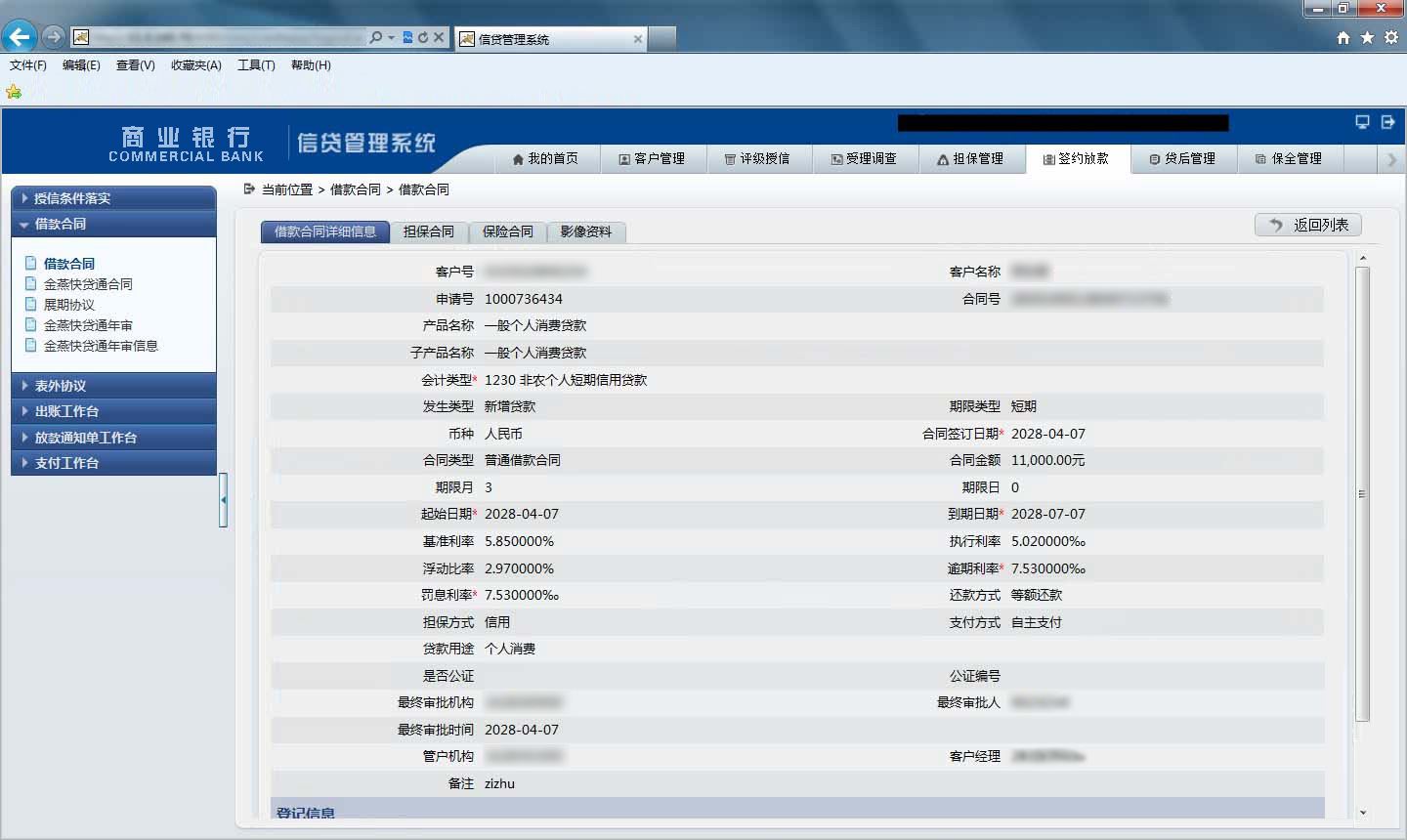Screen dimensions: 1407x840
Task: Open the 文件(F) menu
Action: [x=28, y=65]
